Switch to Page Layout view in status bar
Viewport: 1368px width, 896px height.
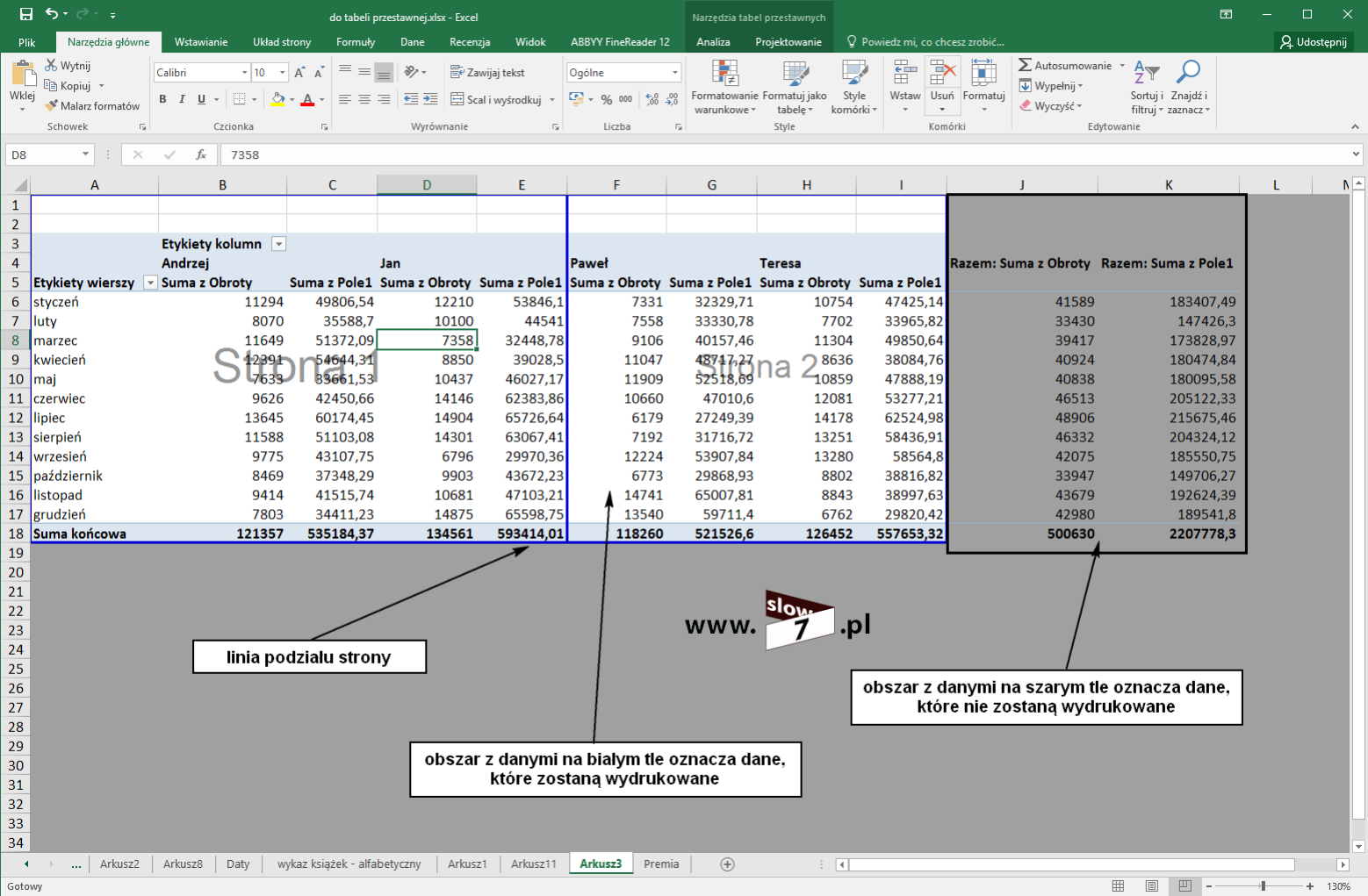(x=1152, y=886)
